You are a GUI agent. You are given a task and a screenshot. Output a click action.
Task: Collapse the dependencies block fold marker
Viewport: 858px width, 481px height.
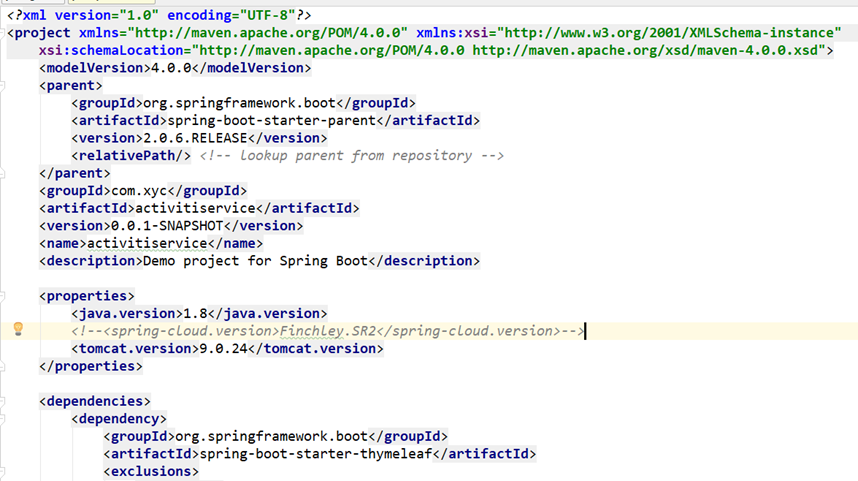[x=2, y=401]
